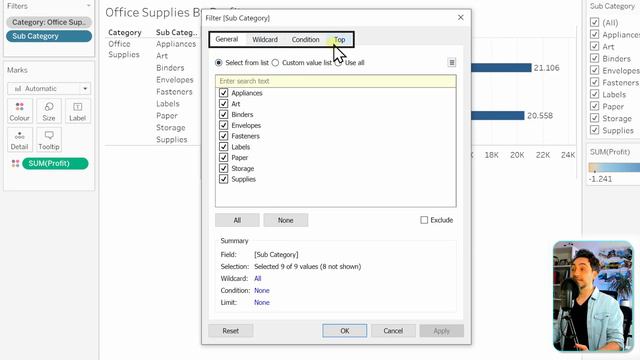Choose the Use all radio option
Image resolution: width=640 pixels, height=360 pixels.
[338, 62]
